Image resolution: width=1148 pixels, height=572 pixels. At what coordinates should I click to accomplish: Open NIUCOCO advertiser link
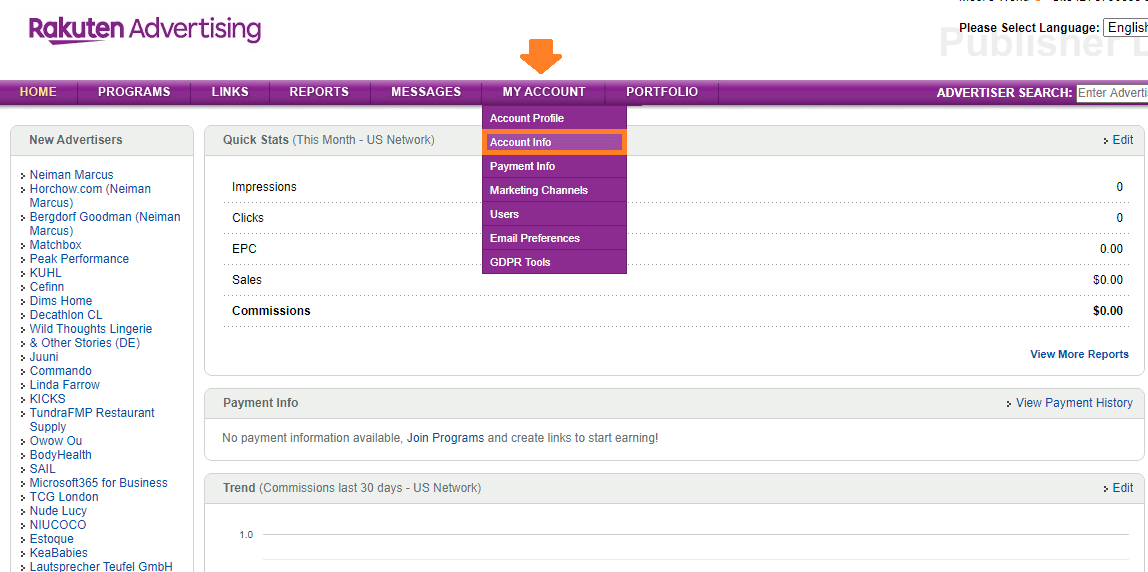pyautogui.click(x=58, y=525)
